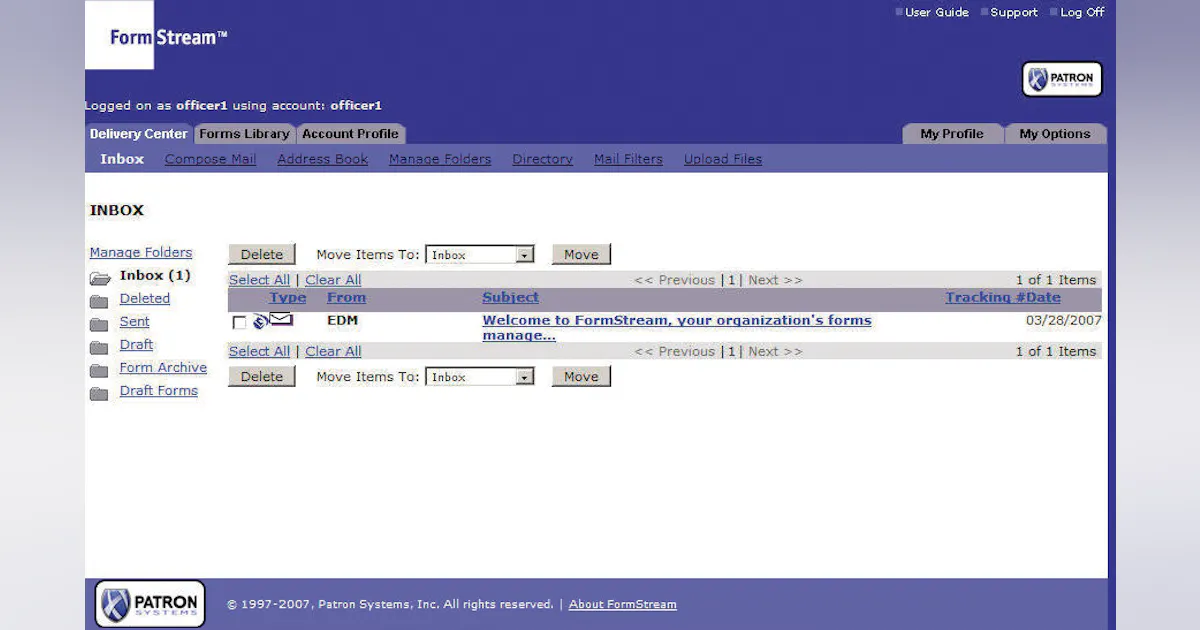Image resolution: width=1200 pixels, height=630 pixels.
Task: Open the Sent folder
Action: (x=134, y=321)
